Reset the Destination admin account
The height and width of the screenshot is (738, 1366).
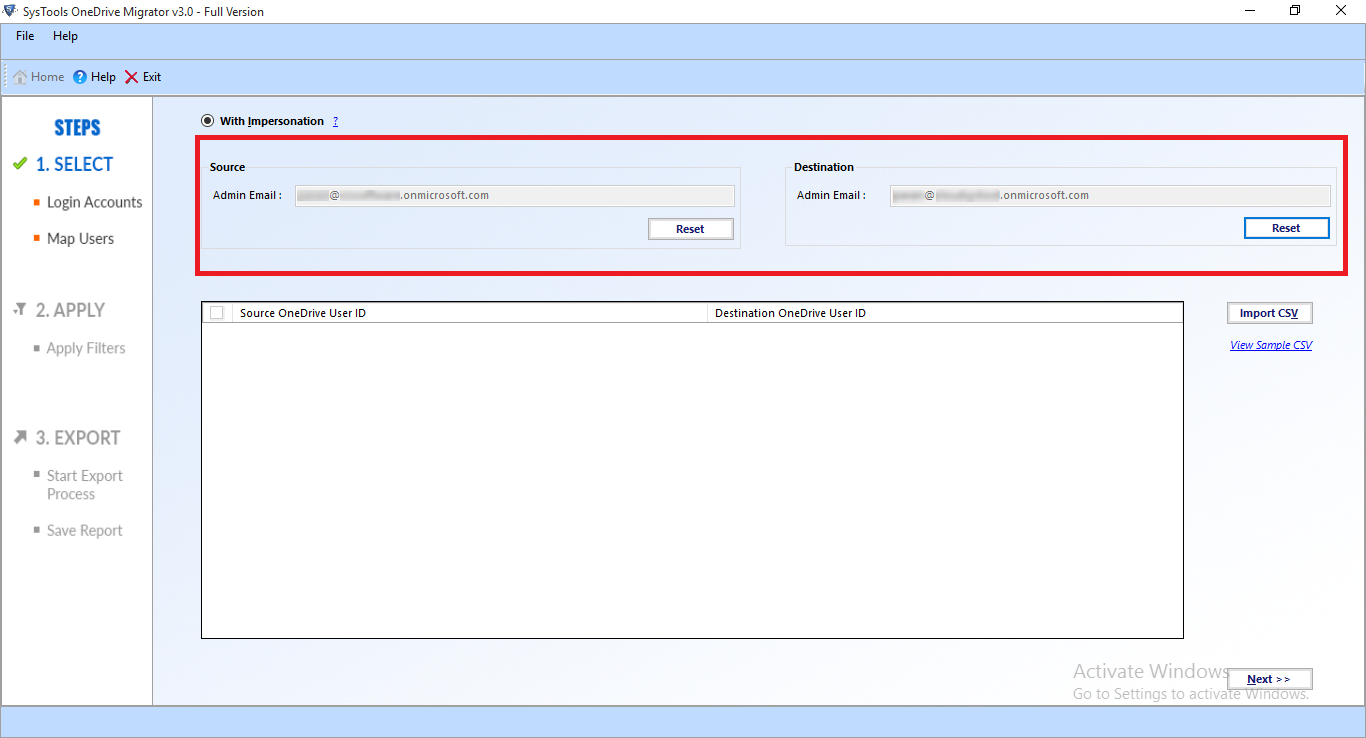point(1286,228)
